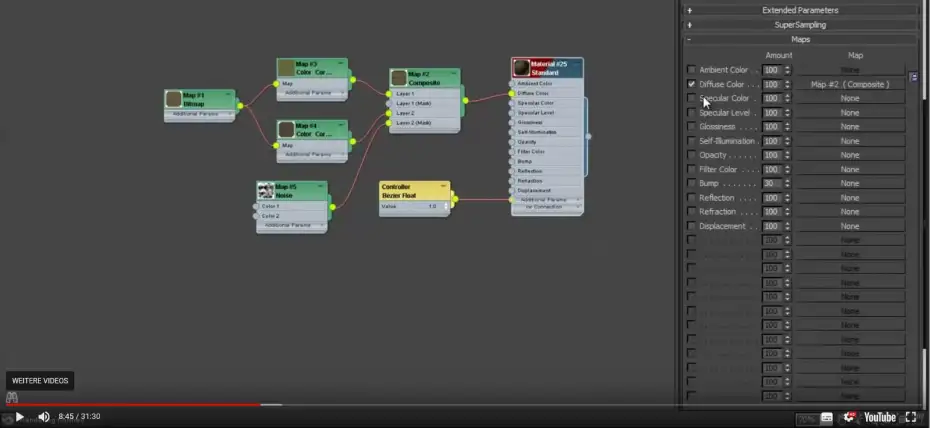
Task: Select the Map #5 Noise node thumbnail
Action: [266, 190]
